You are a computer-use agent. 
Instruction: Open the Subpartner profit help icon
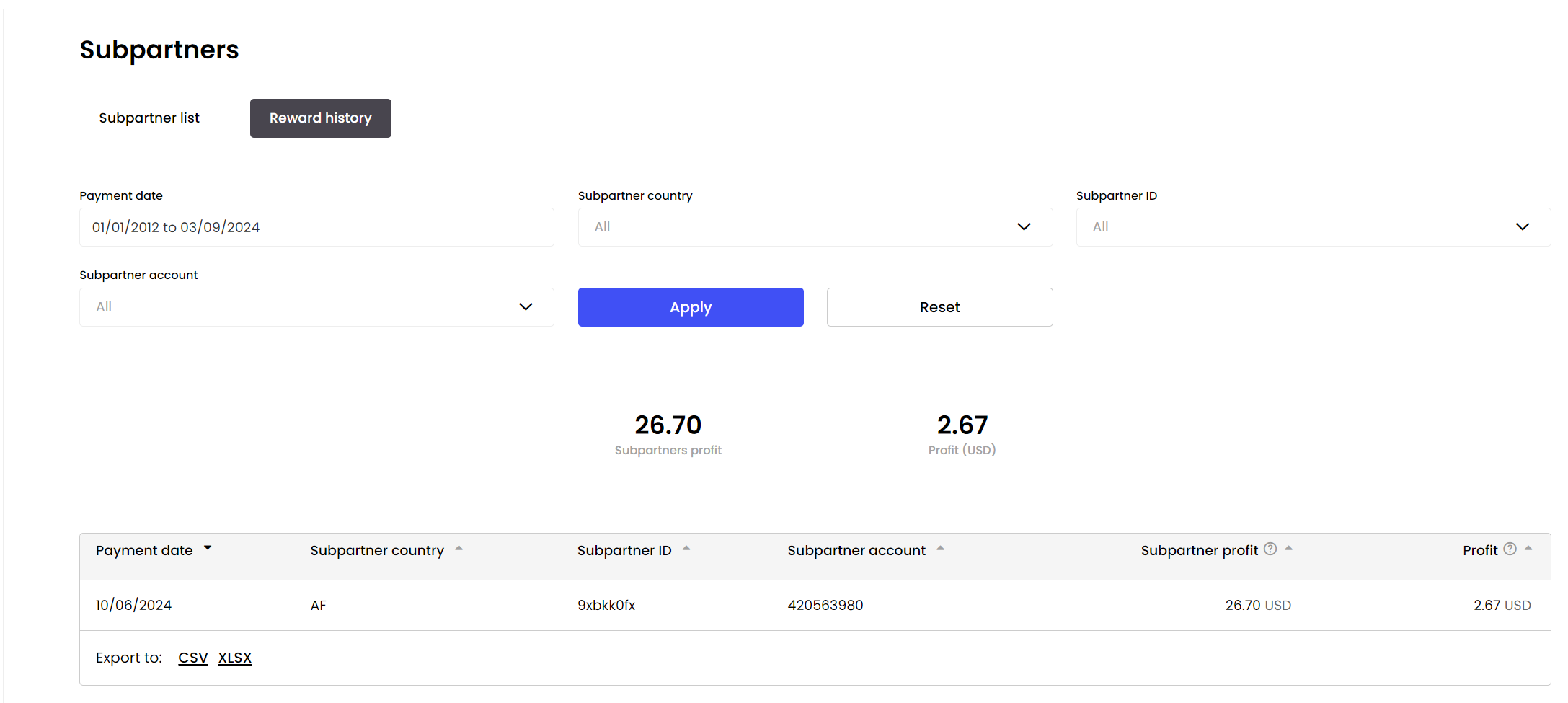coord(1270,549)
